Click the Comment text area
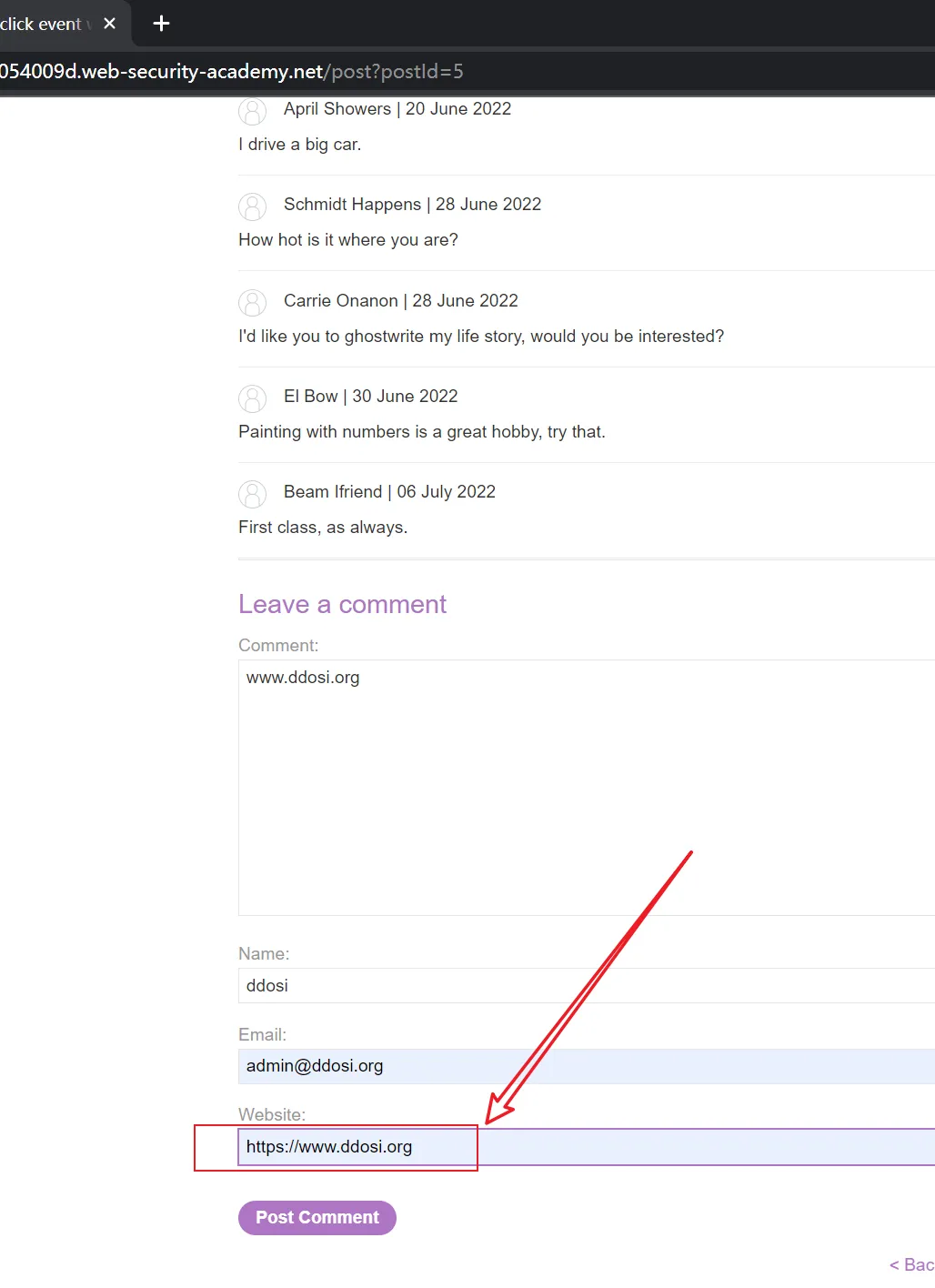Image resolution: width=935 pixels, height=1288 pixels. [x=587, y=788]
